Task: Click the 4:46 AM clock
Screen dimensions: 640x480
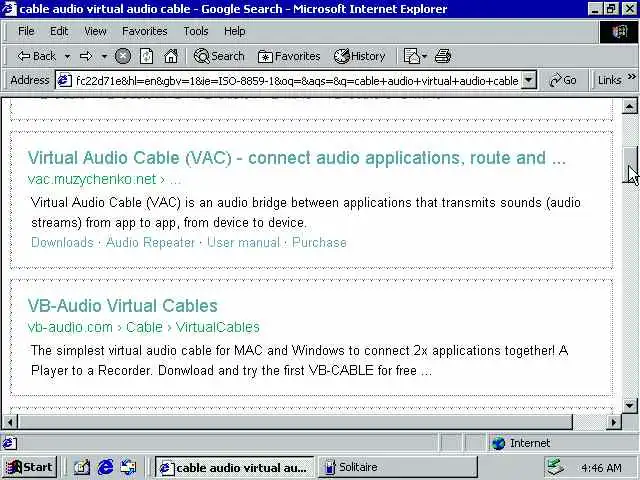Action: point(601,467)
